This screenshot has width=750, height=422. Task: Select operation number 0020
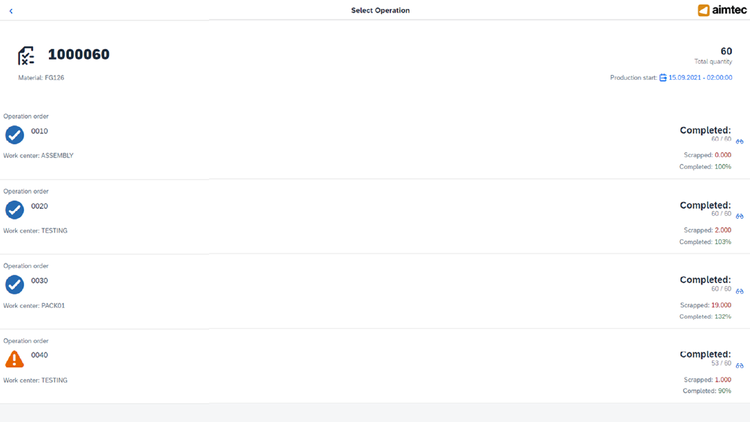39,206
